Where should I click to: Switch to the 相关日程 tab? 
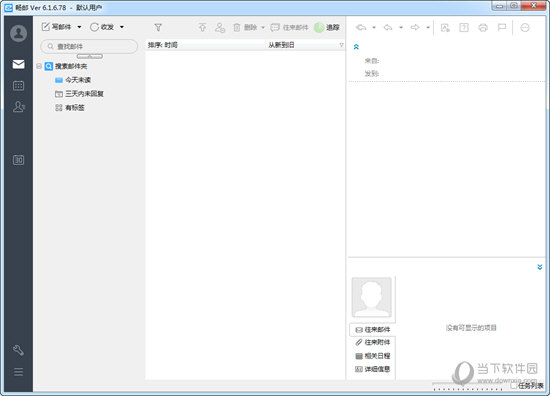(373, 356)
